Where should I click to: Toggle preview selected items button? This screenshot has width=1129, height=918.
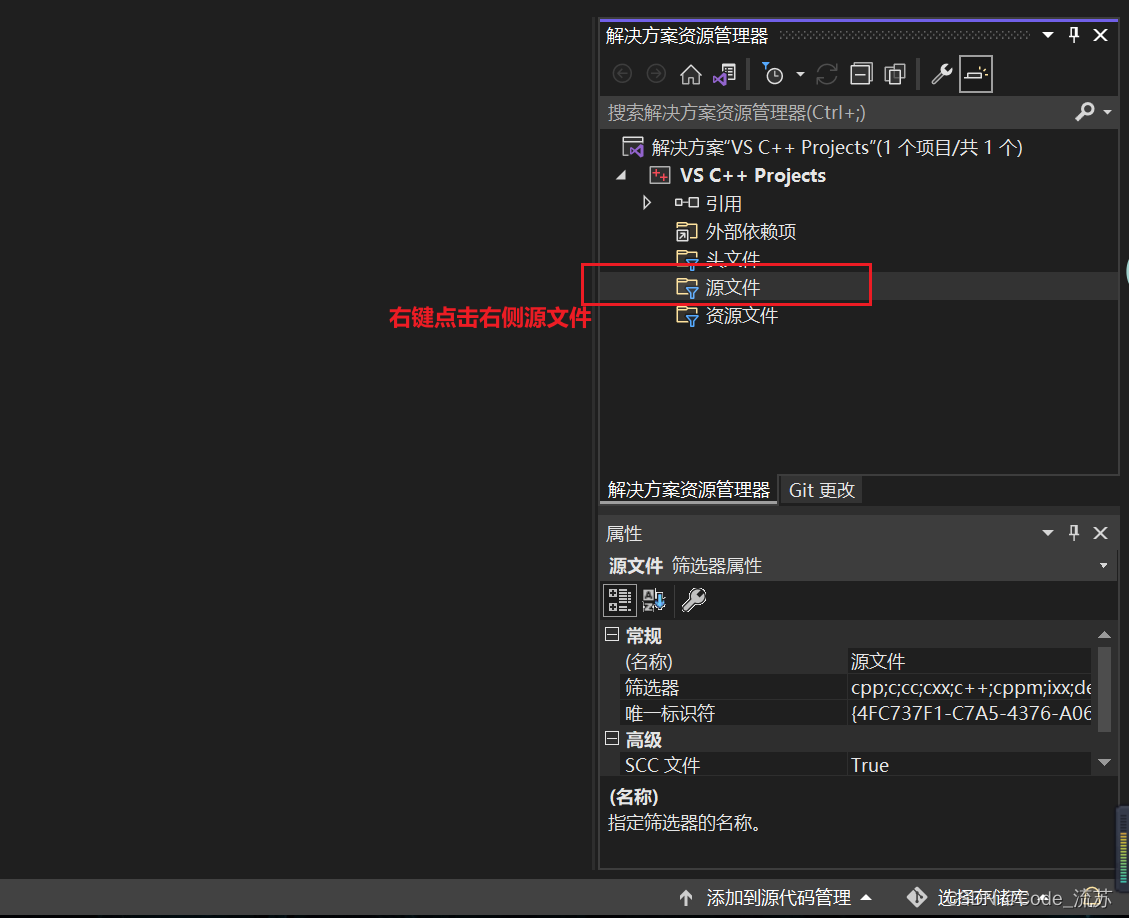976,74
